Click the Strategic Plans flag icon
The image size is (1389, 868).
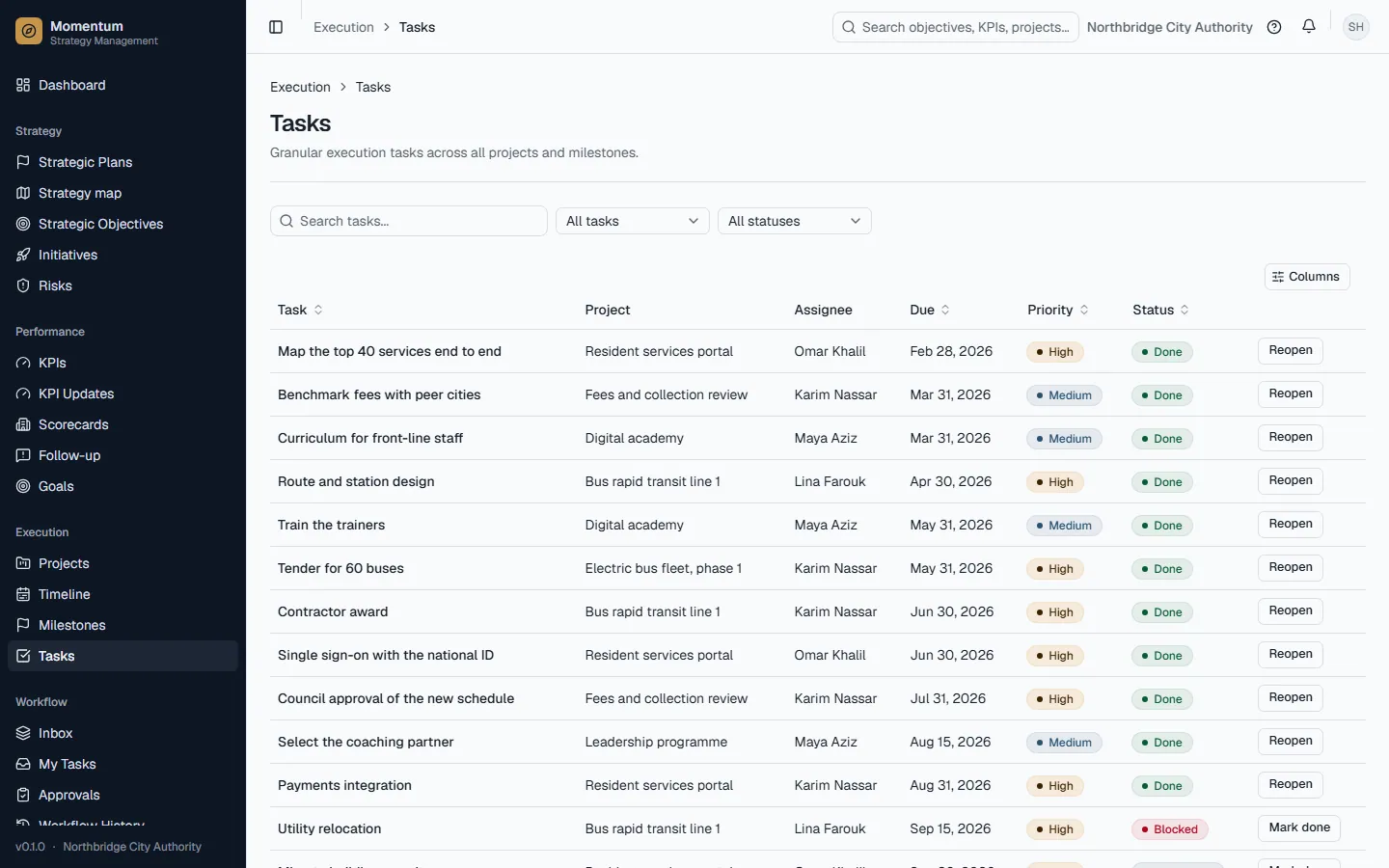[x=23, y=162]
